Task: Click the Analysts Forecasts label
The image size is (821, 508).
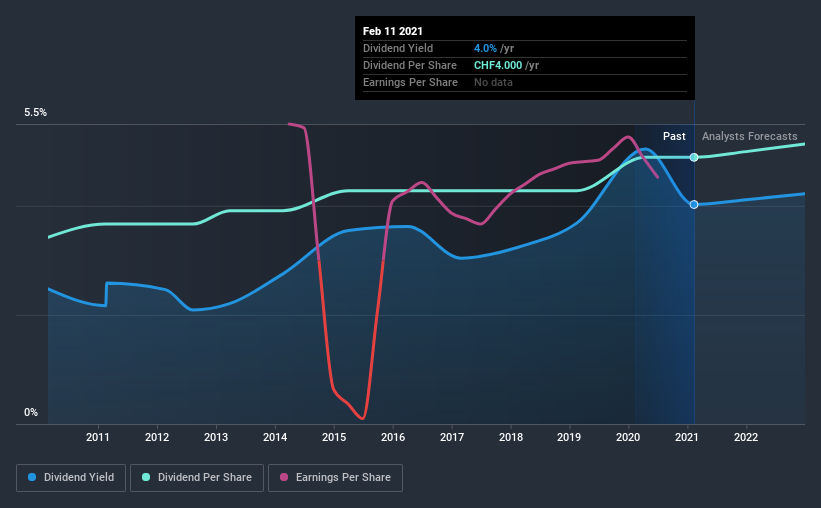Action: 749,136
